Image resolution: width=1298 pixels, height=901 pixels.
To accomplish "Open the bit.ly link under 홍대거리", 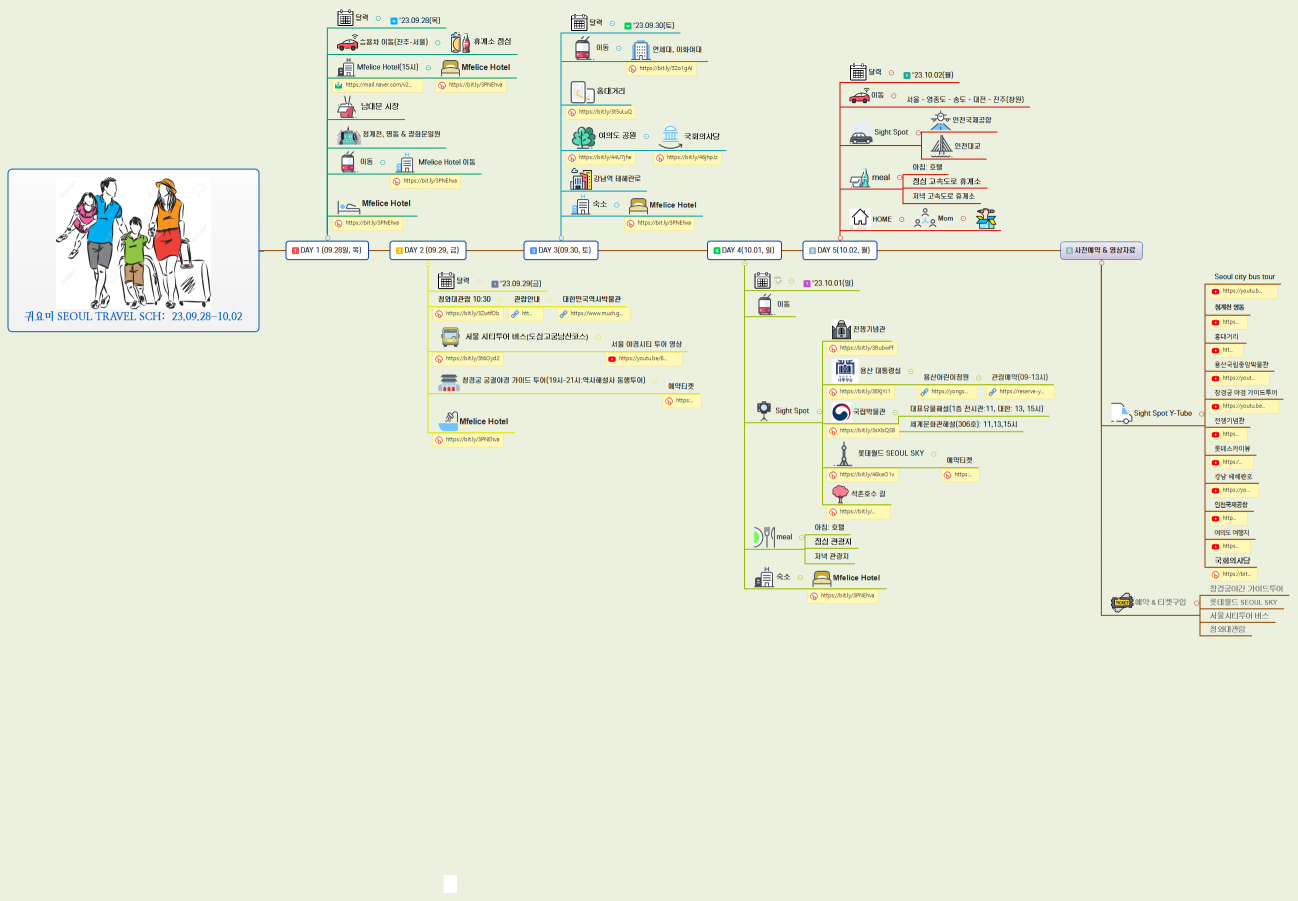I will click(x=601, y=112).
